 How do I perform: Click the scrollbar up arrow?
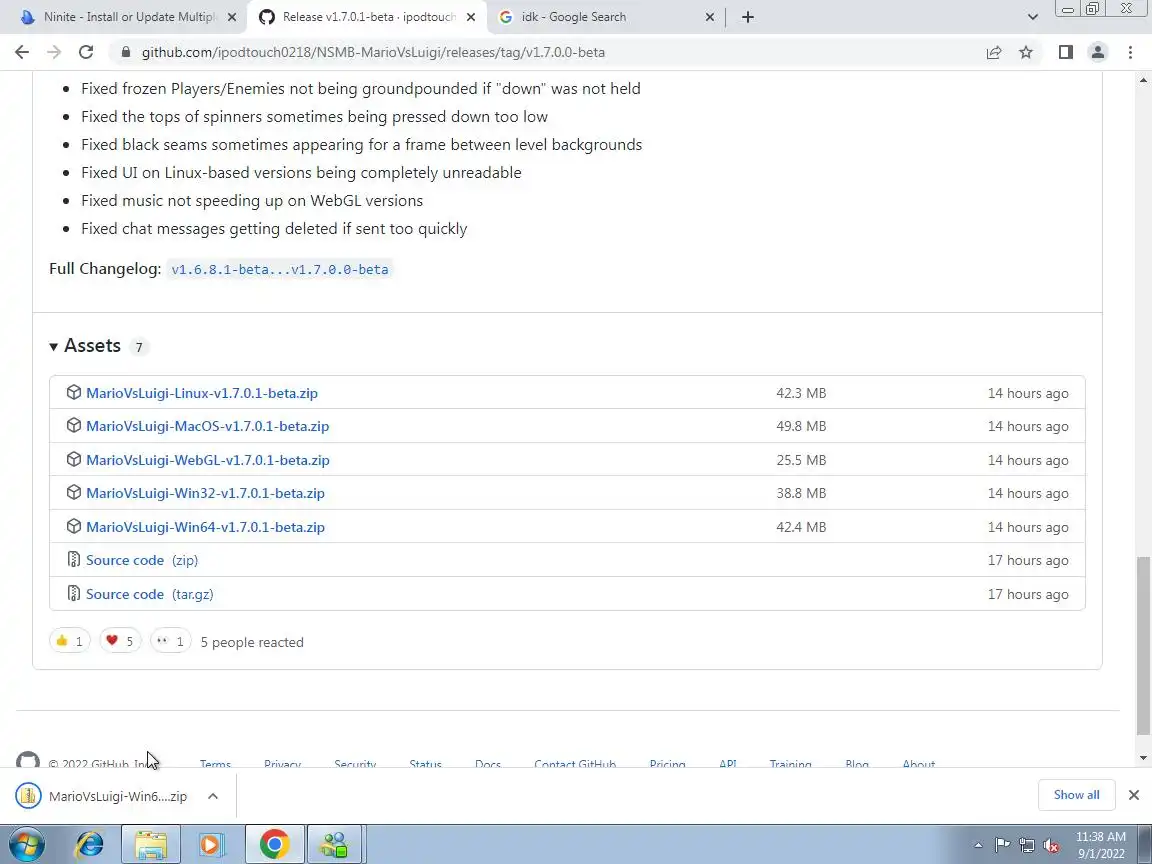[x=1142, y=79]
